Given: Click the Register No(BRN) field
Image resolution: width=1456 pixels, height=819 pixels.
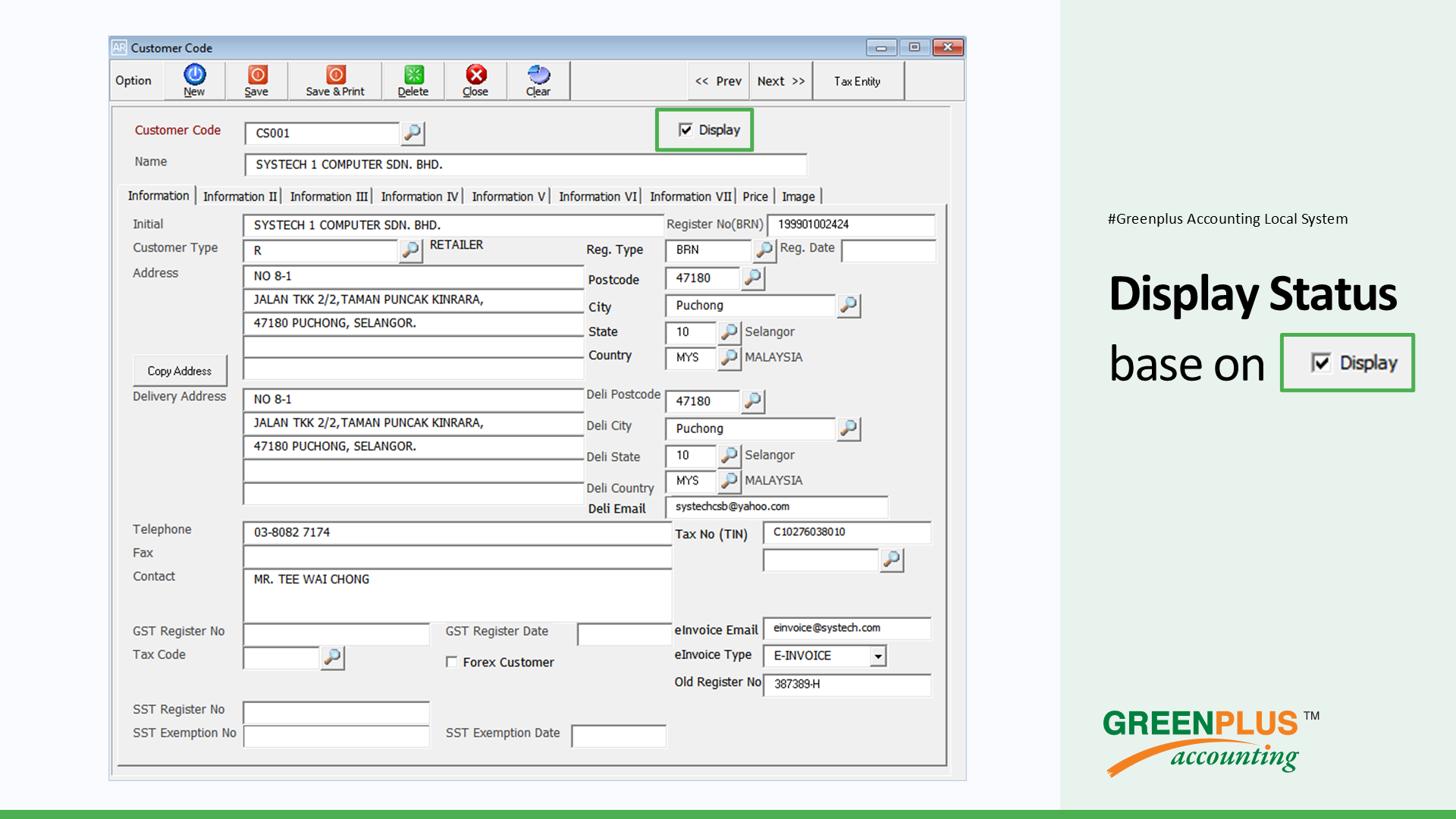Looking at the screenshot, I should pos(851,225).
